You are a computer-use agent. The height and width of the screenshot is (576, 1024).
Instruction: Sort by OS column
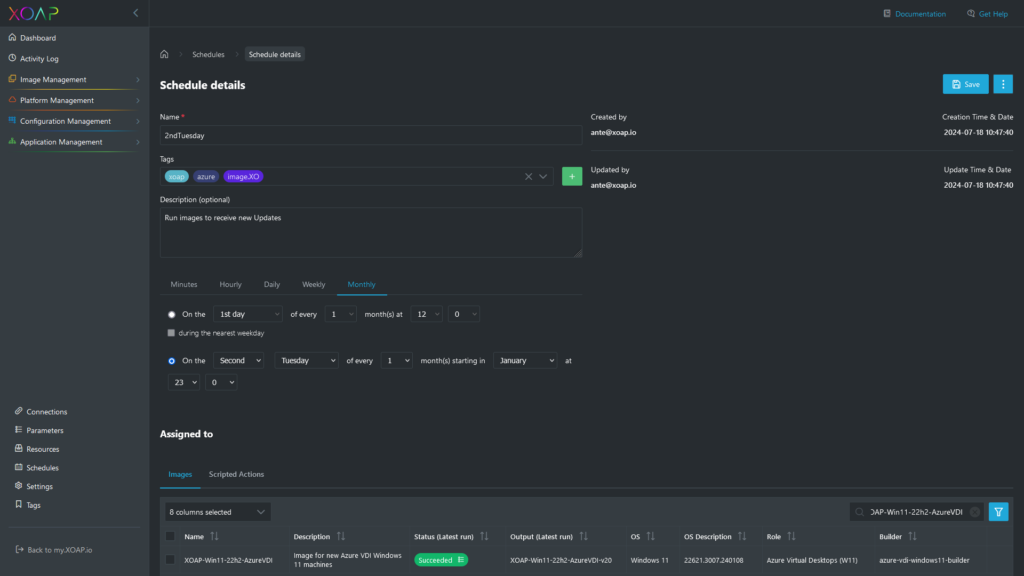(x=650, y=537)
